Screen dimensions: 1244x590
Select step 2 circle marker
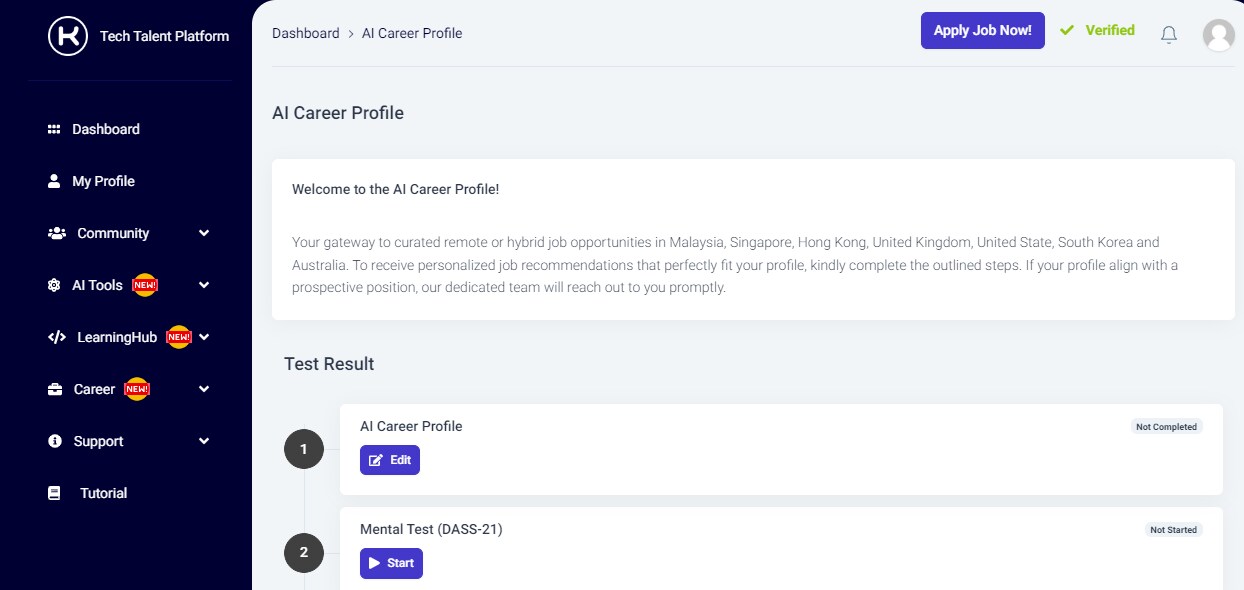pos(304,552)
